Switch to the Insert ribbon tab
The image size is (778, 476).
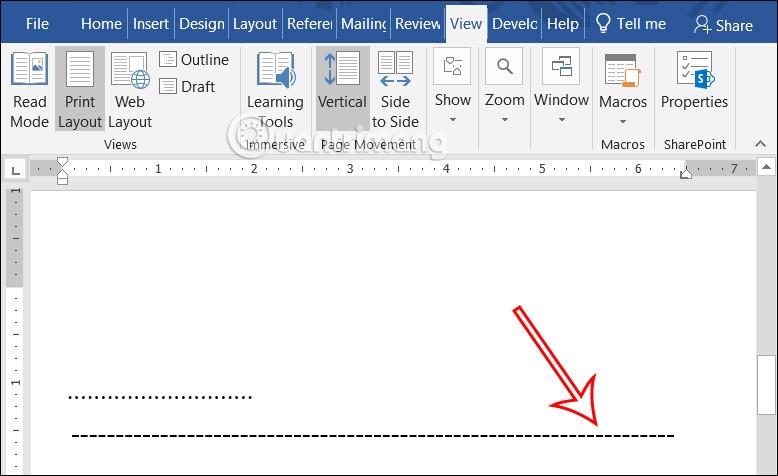click(x=151, y=24)
